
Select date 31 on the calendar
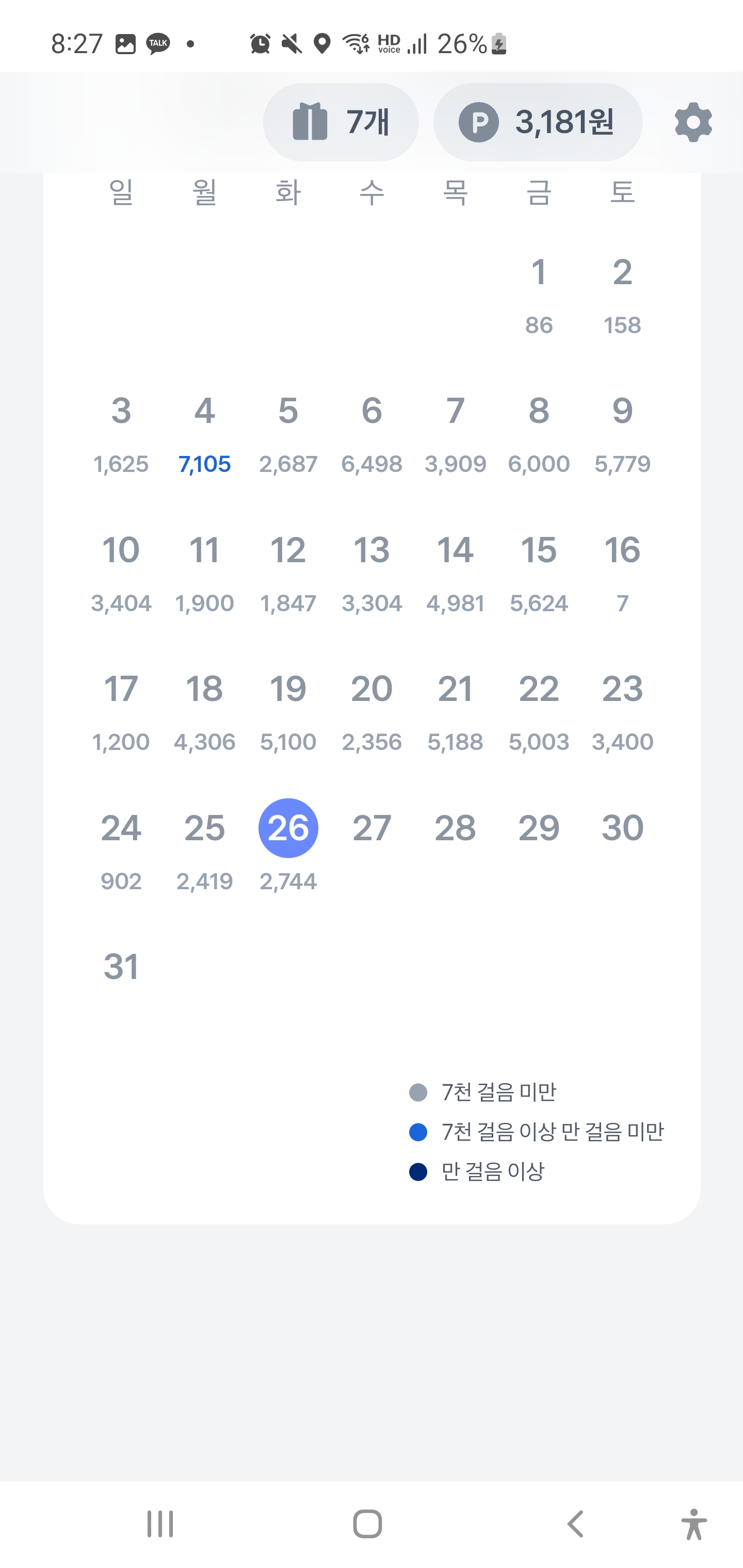tap(121, 967)
